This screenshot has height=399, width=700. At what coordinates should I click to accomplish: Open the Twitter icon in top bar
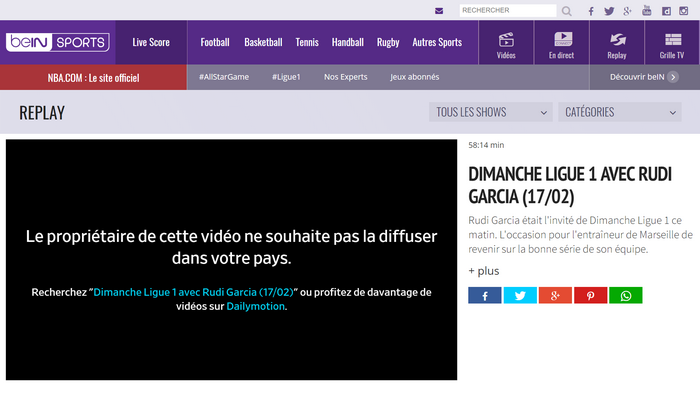point(609,11)
